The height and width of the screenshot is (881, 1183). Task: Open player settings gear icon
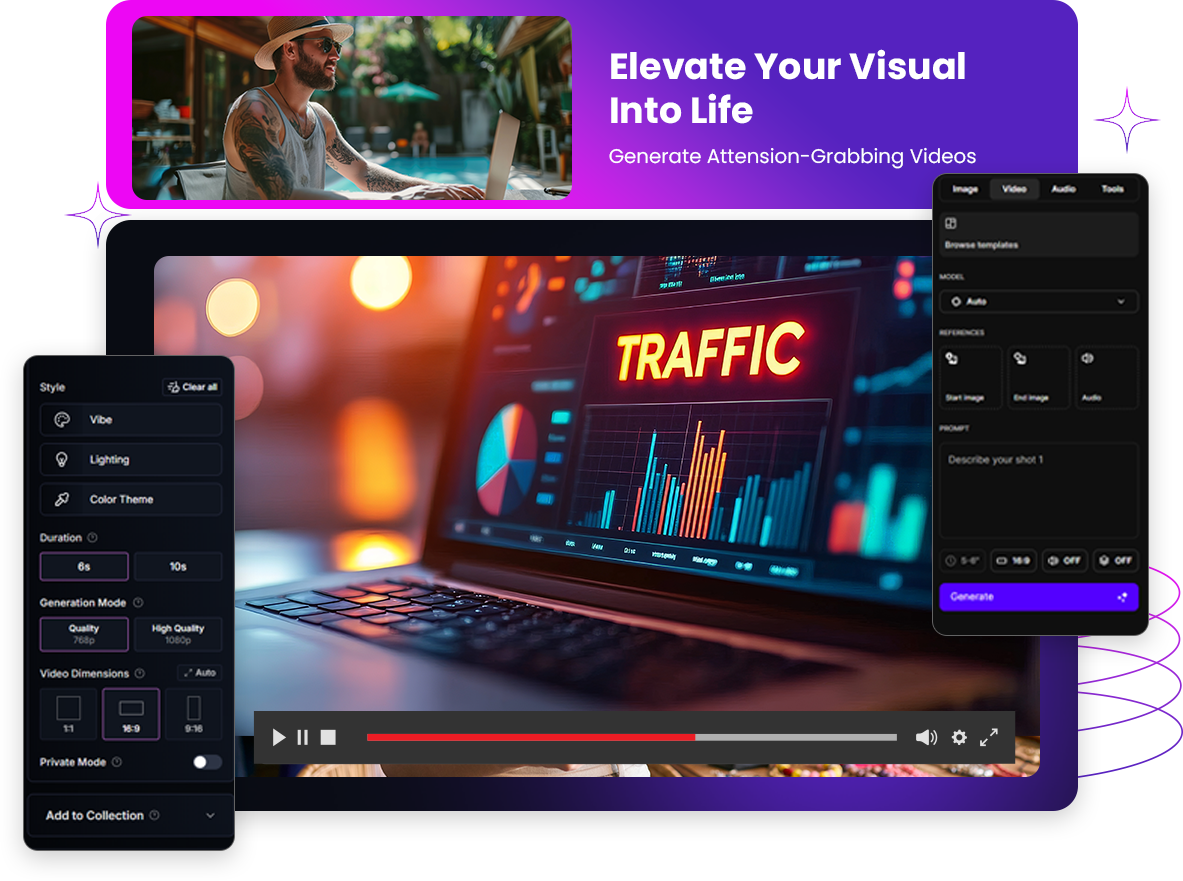click(959, 737)
